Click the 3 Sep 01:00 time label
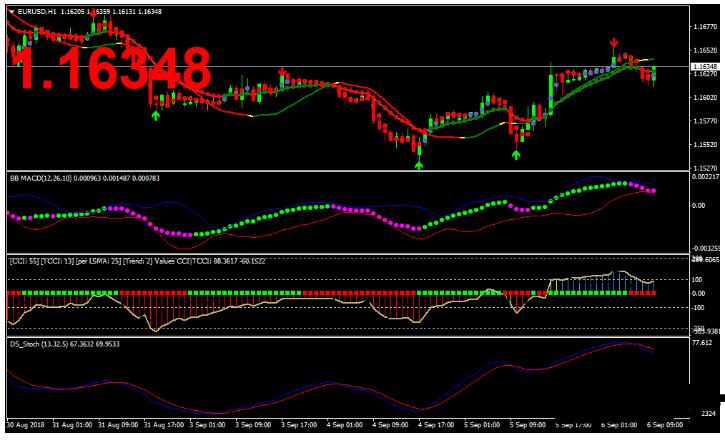 207,424
